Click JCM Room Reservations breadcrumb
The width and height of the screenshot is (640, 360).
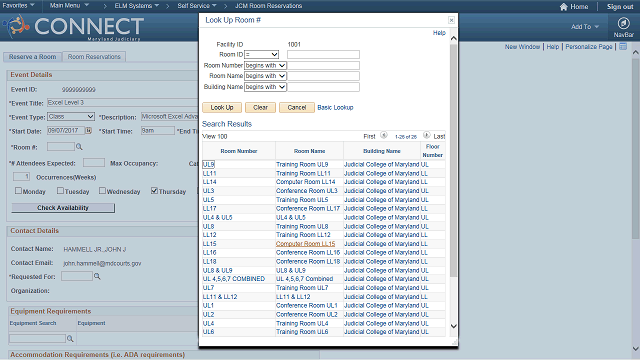pyautogui.click(x=269, y=6)
